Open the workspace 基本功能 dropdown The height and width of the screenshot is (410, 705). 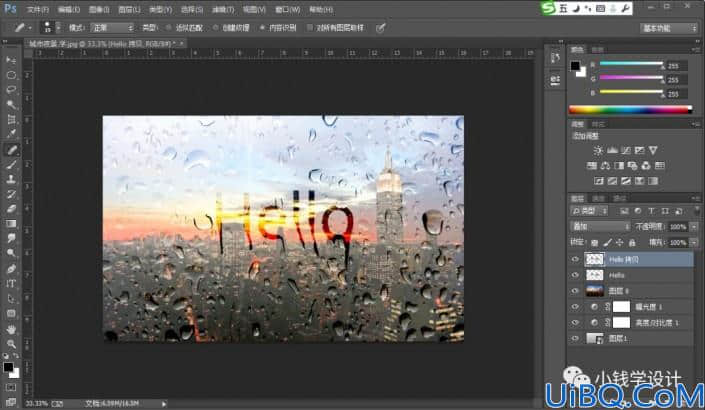[668, 28]
